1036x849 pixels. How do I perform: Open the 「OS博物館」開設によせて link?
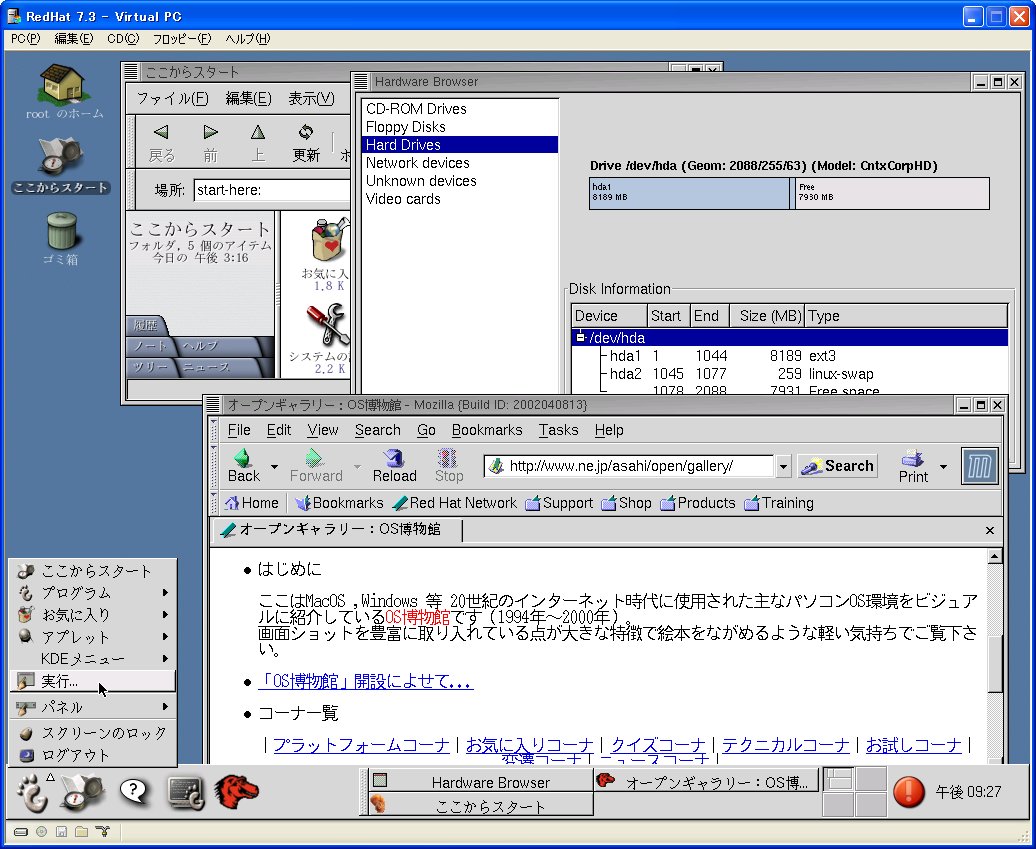coord(365,681)
